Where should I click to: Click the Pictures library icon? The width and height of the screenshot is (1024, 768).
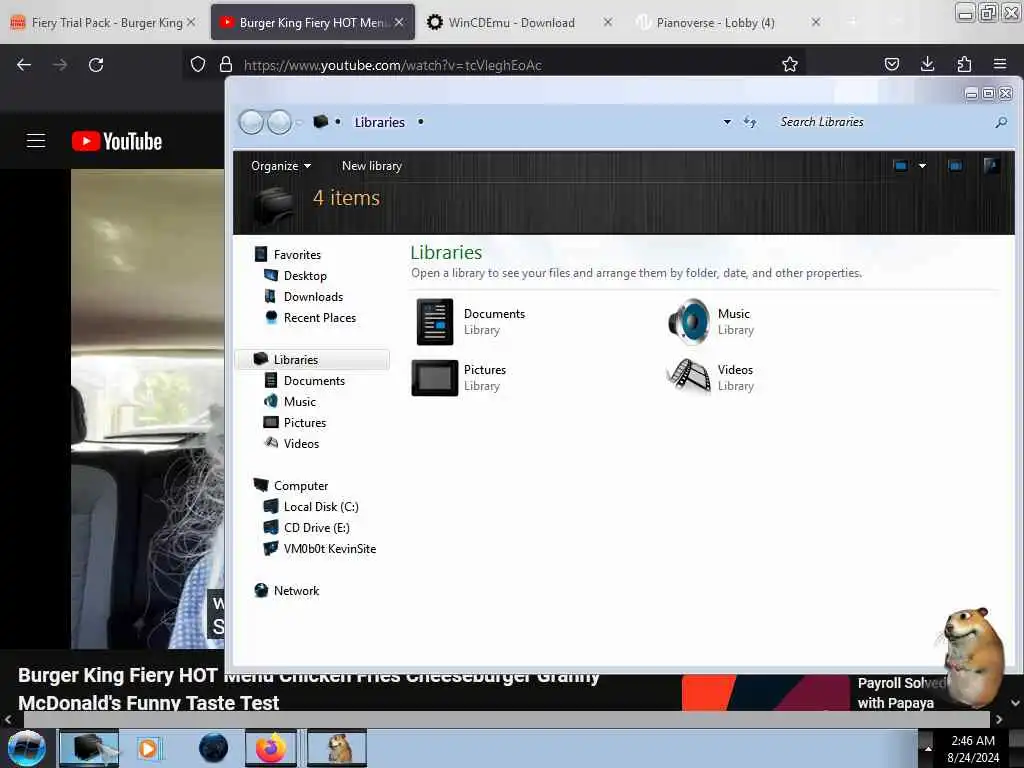point(434,377)
